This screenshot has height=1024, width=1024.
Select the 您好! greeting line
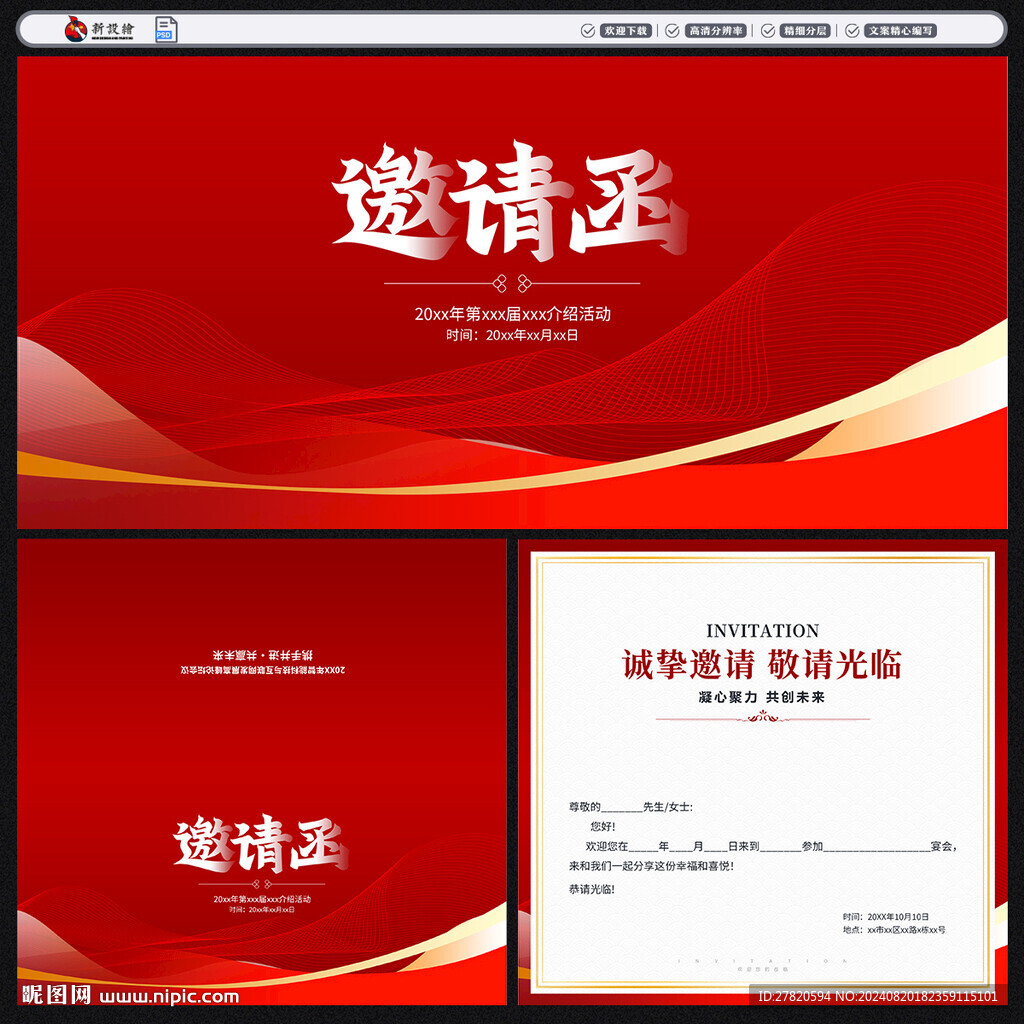pyautogui.click(x=603, y=827)
